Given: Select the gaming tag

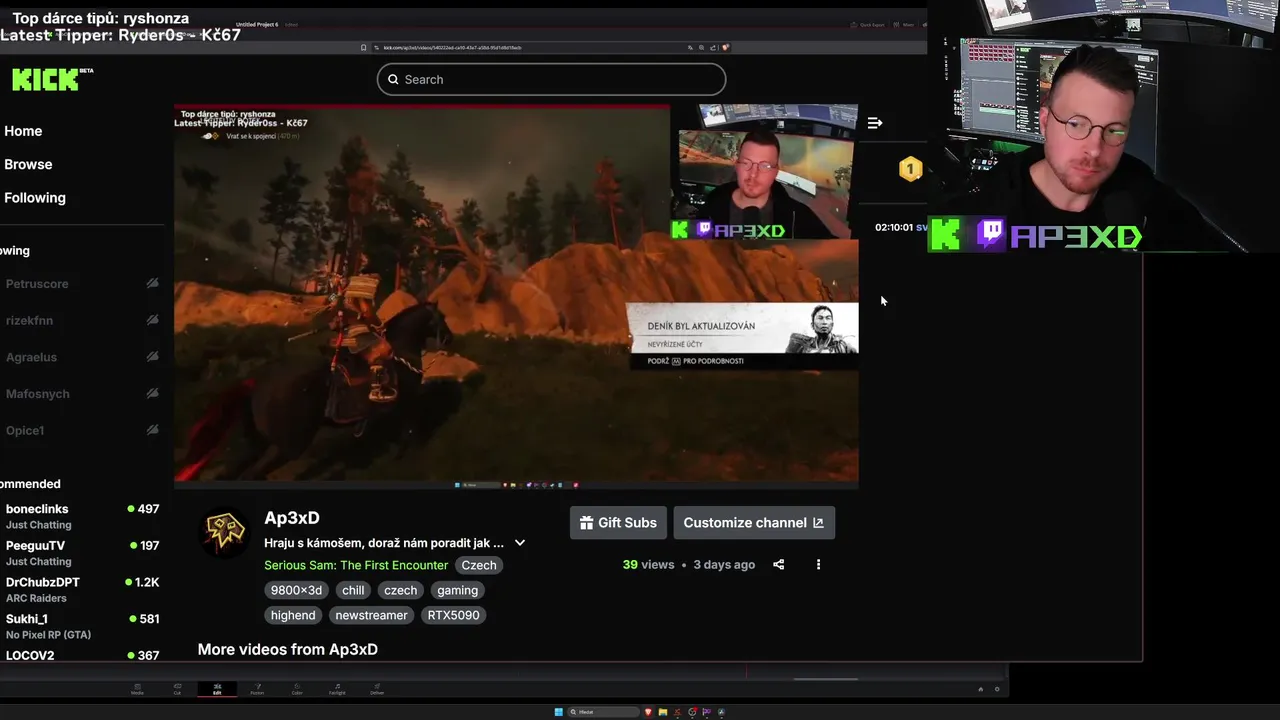Looking at the screenshot, I should (457, 590).
